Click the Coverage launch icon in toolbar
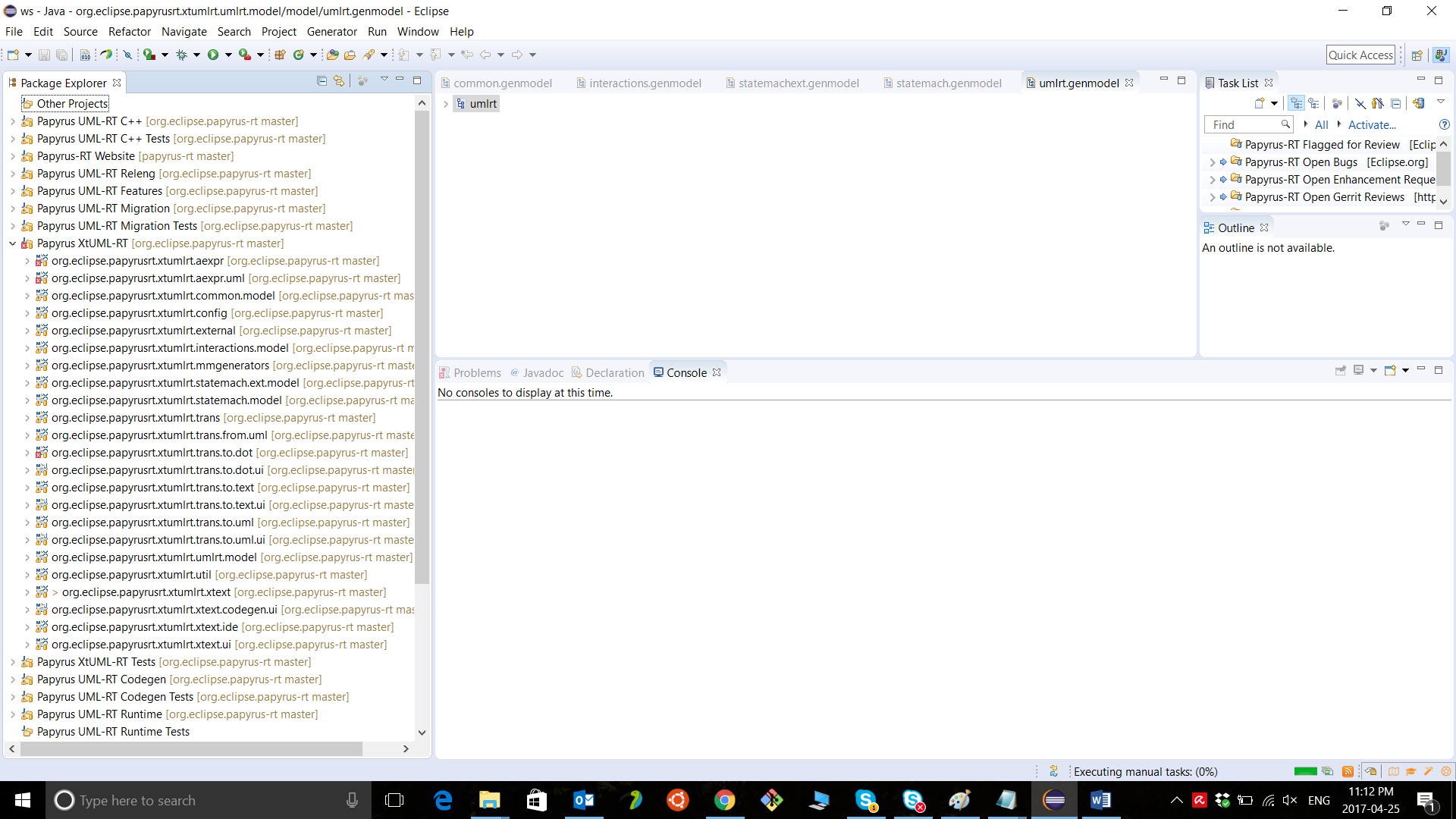 click(149, 55)
